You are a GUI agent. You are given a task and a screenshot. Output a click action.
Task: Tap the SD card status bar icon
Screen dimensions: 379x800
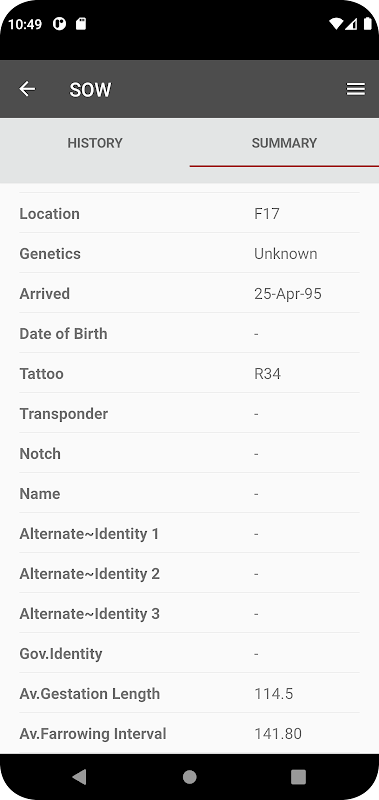pos(81,24)
